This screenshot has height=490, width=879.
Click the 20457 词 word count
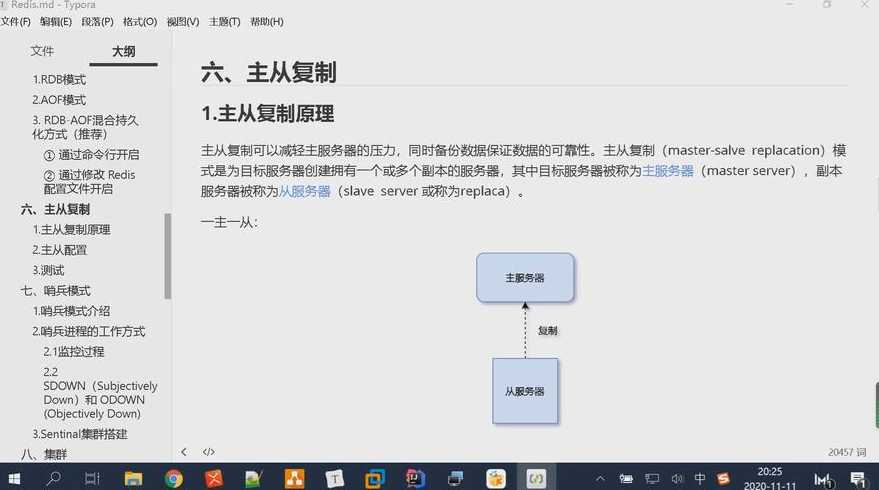coord(847,452)
